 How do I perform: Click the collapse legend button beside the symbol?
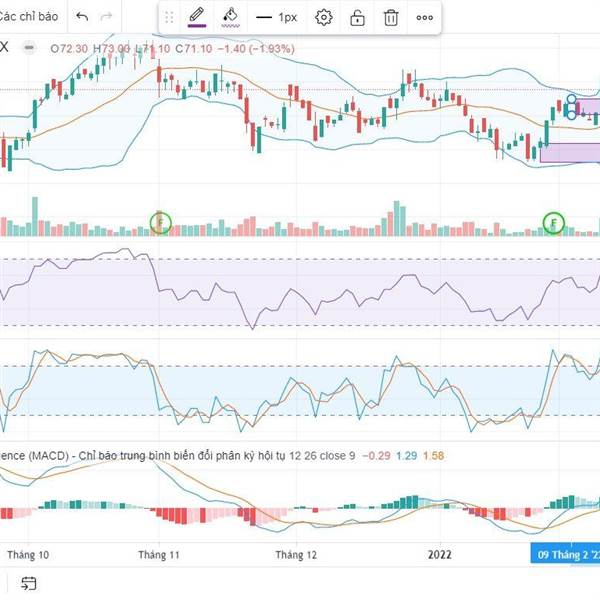pos(29,48)
